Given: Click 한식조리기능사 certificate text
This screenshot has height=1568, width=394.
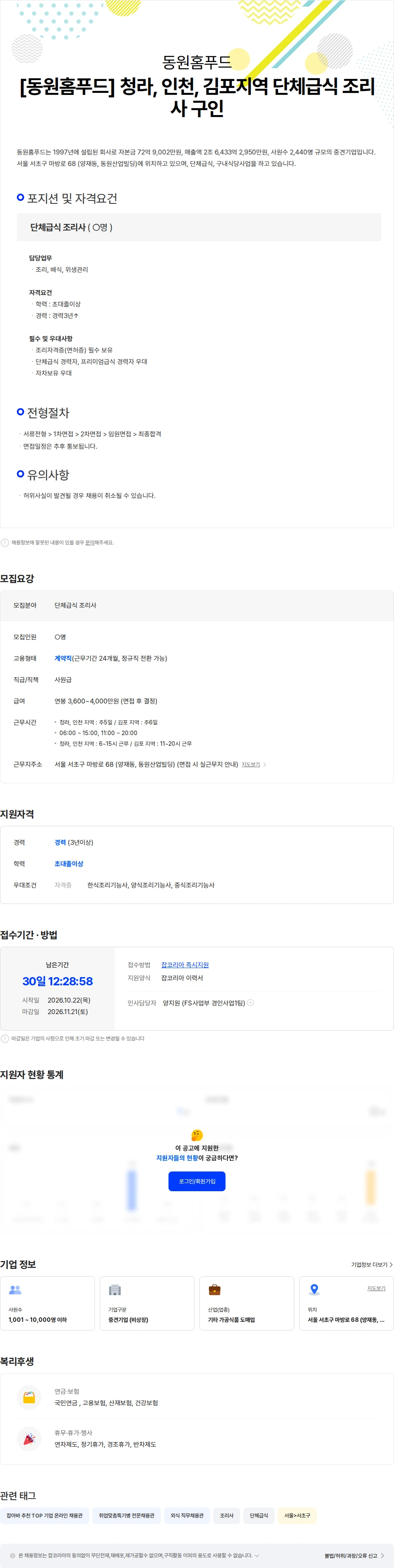Looking at the screenshot, I should 108,885.
